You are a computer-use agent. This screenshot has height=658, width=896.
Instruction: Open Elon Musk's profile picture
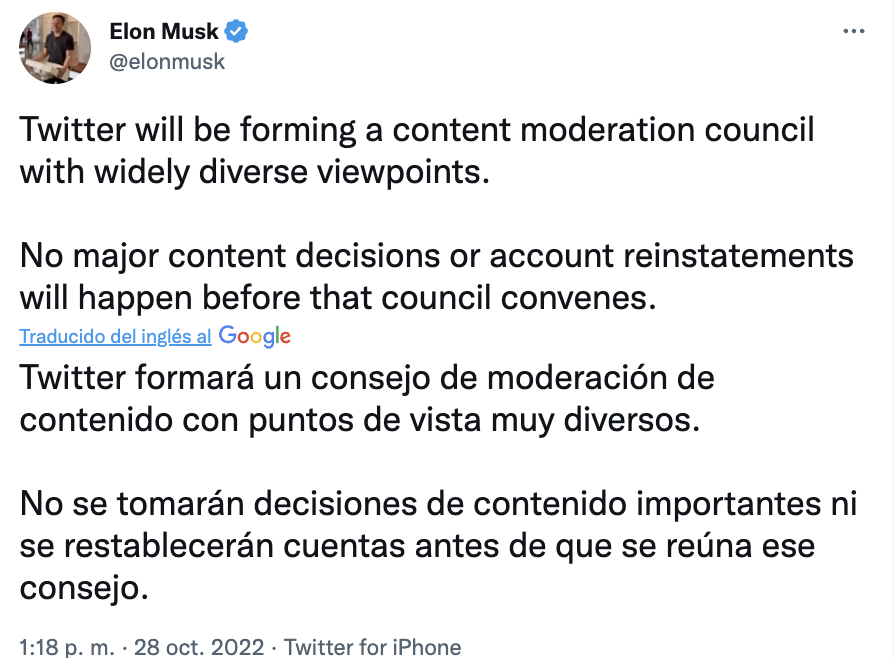click(57, 47)
